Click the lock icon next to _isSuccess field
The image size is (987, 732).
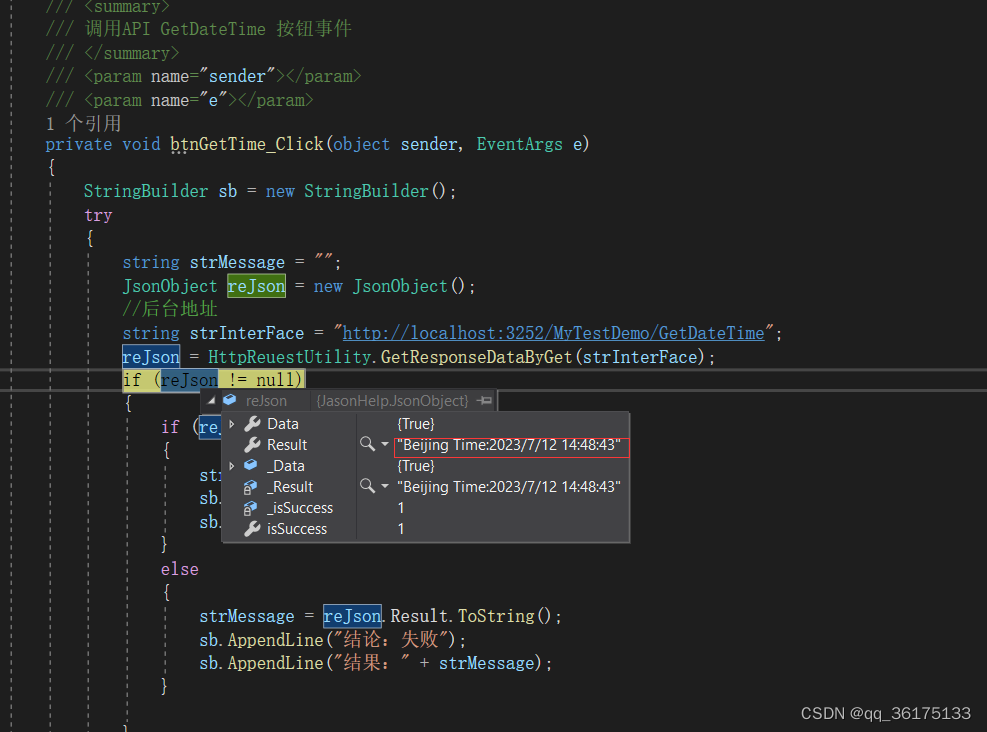(x=248, y=508)
